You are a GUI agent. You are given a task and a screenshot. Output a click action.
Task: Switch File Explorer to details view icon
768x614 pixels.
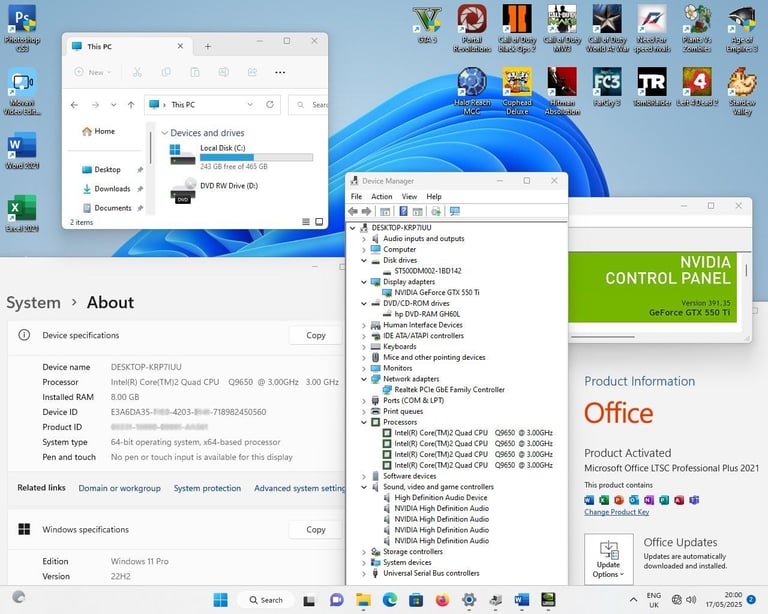[x=306, y=222]
